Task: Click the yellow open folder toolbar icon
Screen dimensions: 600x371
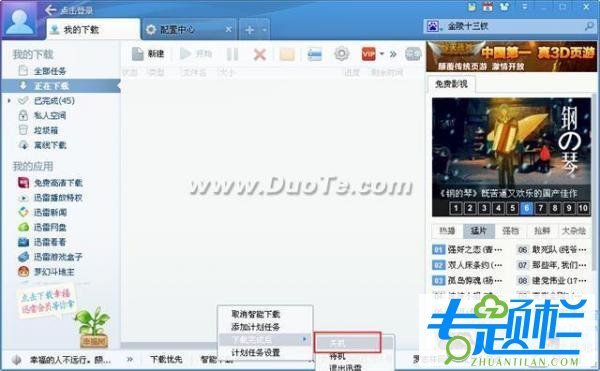Action: coord(287,54)
